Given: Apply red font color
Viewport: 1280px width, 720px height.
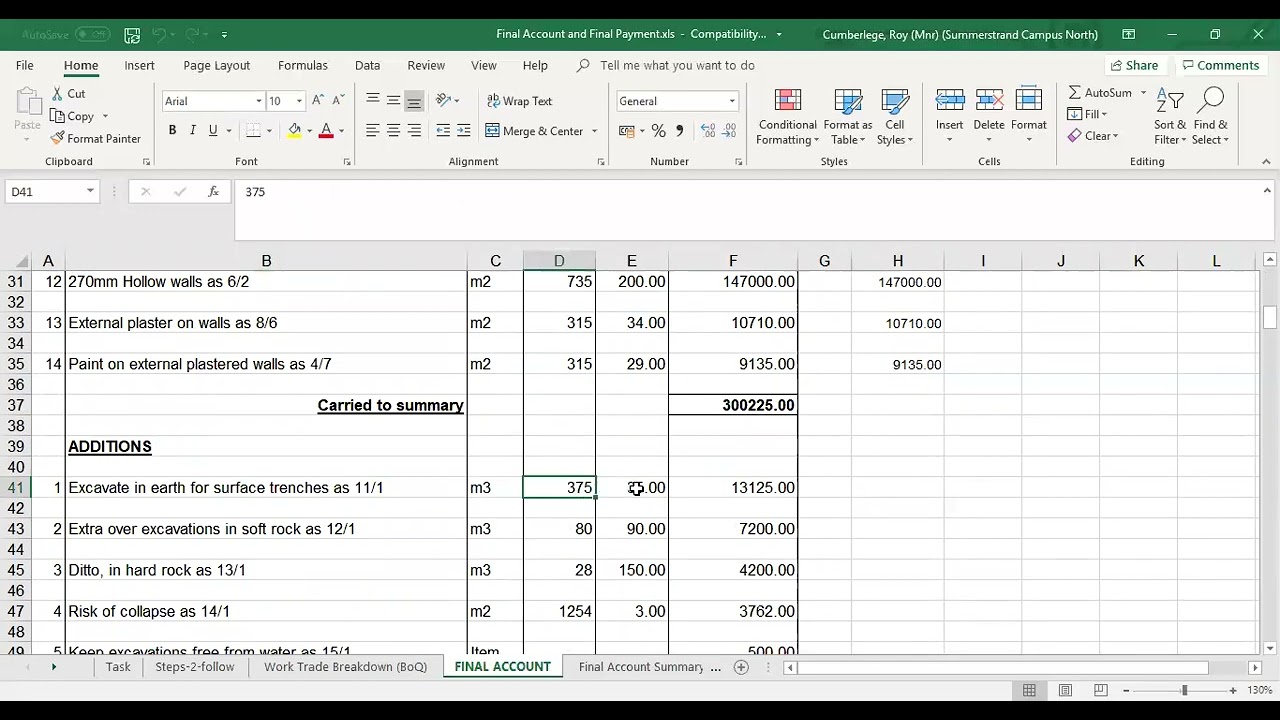Looking at the screenshot, I should click(x=325, y=131).
